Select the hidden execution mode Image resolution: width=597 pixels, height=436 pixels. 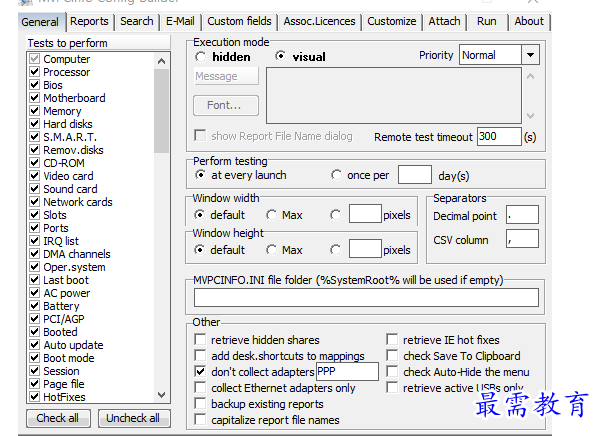[200, 57]
